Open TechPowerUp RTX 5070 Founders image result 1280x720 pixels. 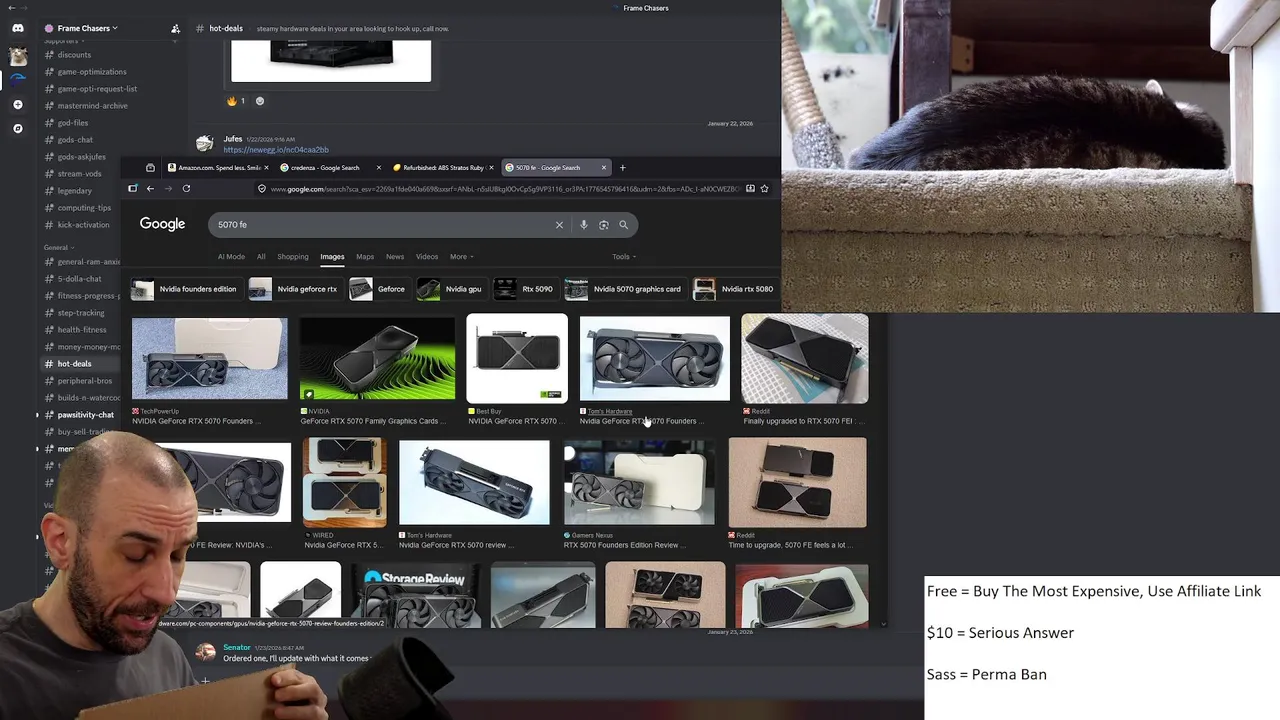(209, 359)
